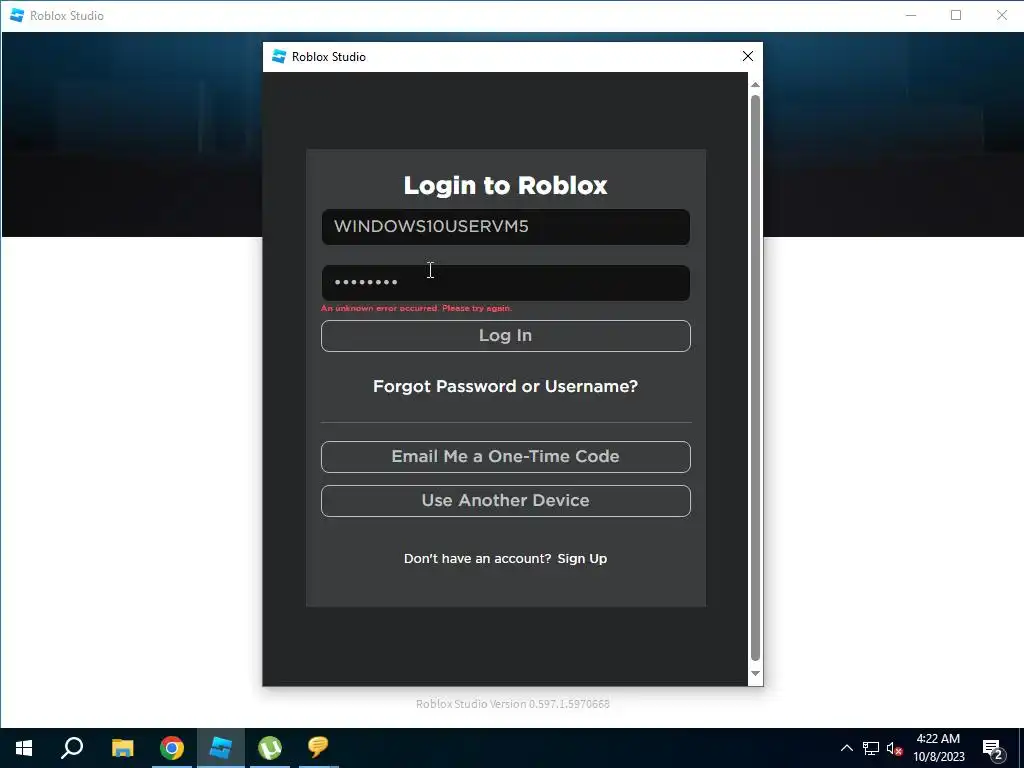The height and width of the screenshot is (768, 1024).
Task: Open the muted volume tray icon
Action: [894, 748]
